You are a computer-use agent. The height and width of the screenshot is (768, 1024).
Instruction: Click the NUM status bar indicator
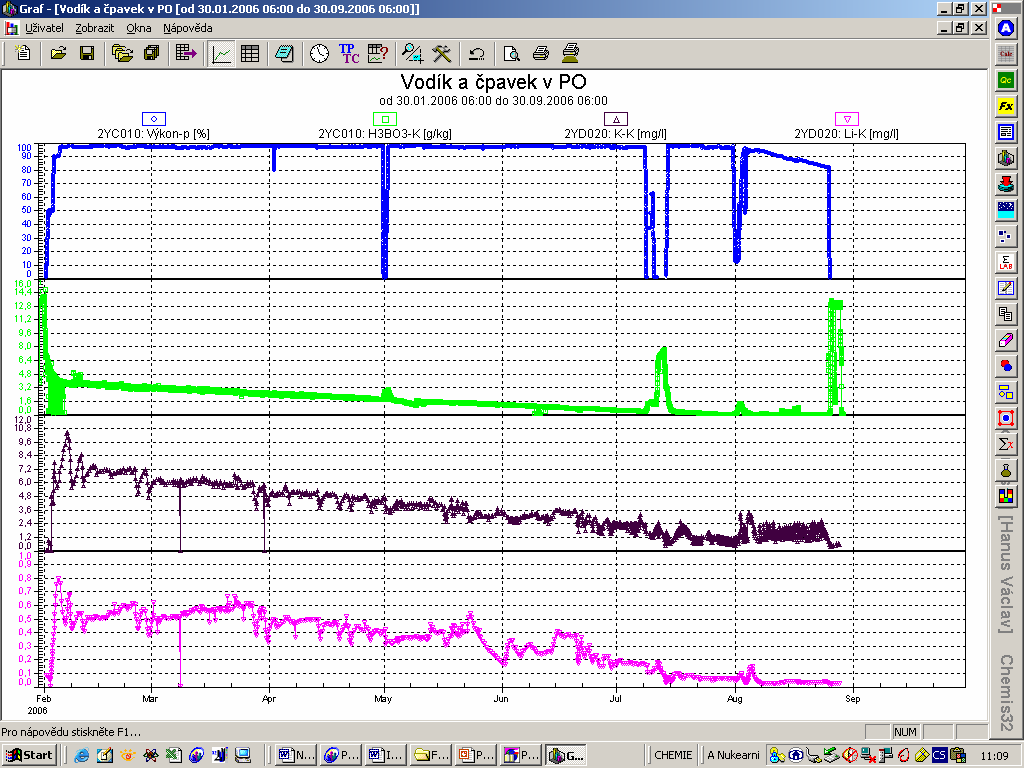point(905,732)
